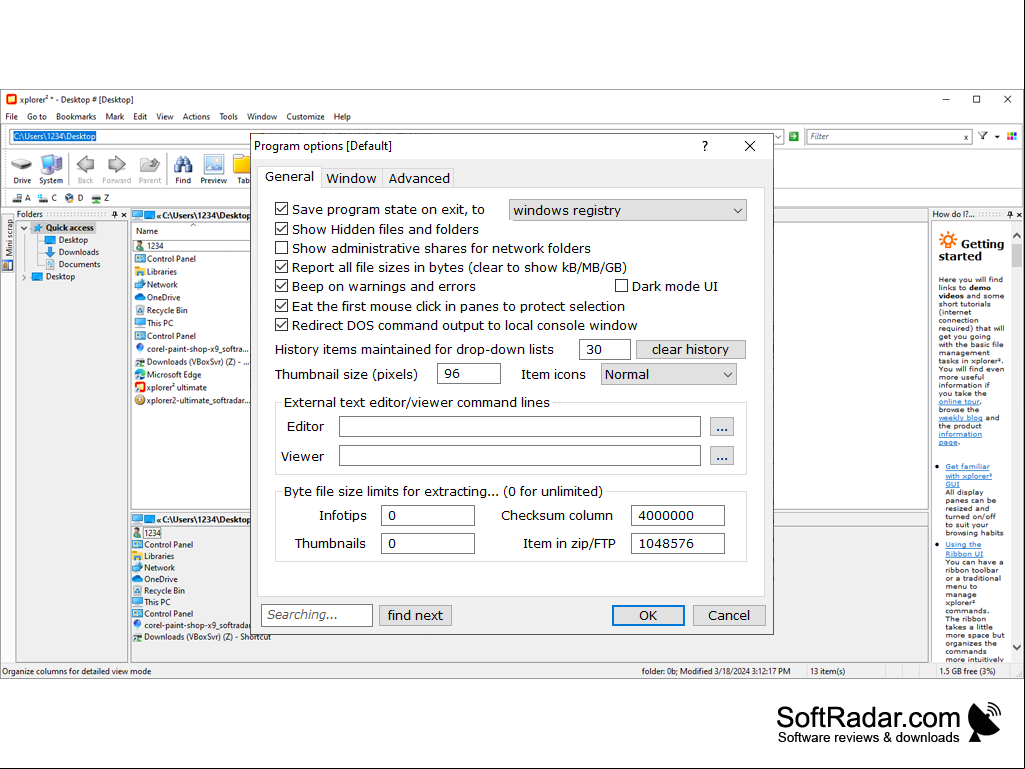Select the xplorer² ultimate shortcut icon
Image resolution: width=1025 pixels, height=769 pixels.
click(x=139, y=388)
